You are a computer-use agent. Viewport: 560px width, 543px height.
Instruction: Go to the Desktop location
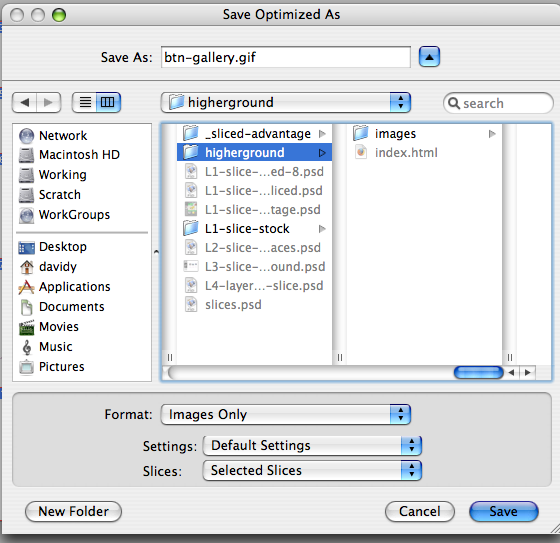52,247
